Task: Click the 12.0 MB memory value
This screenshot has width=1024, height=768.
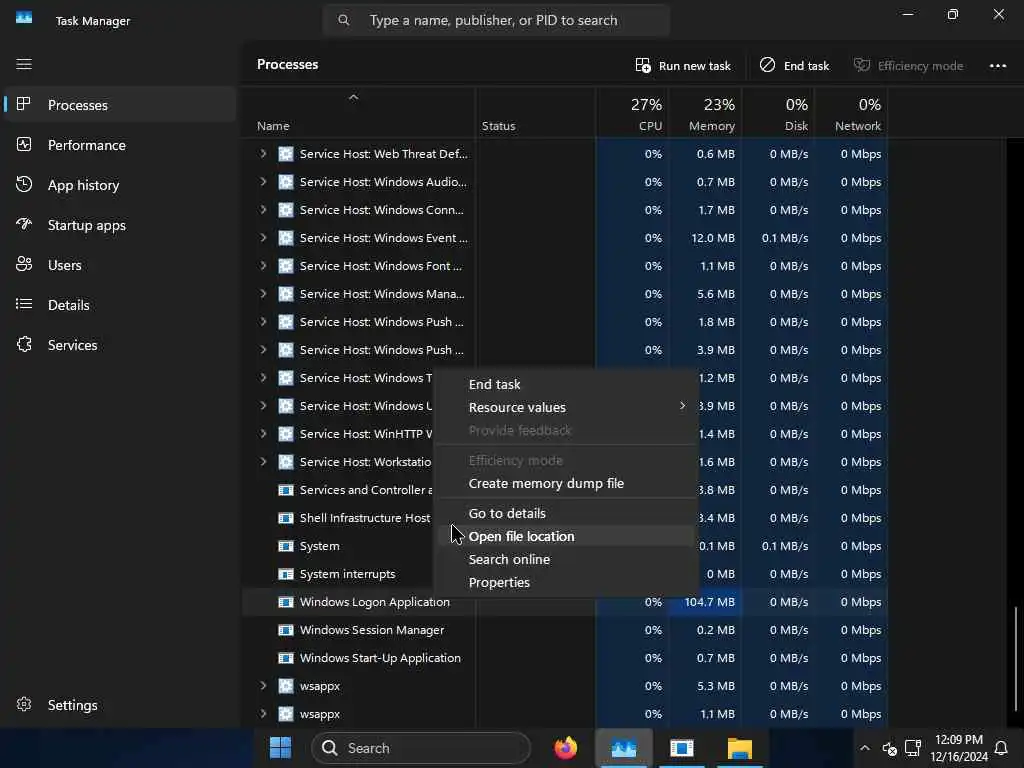Action: (712, 238)
